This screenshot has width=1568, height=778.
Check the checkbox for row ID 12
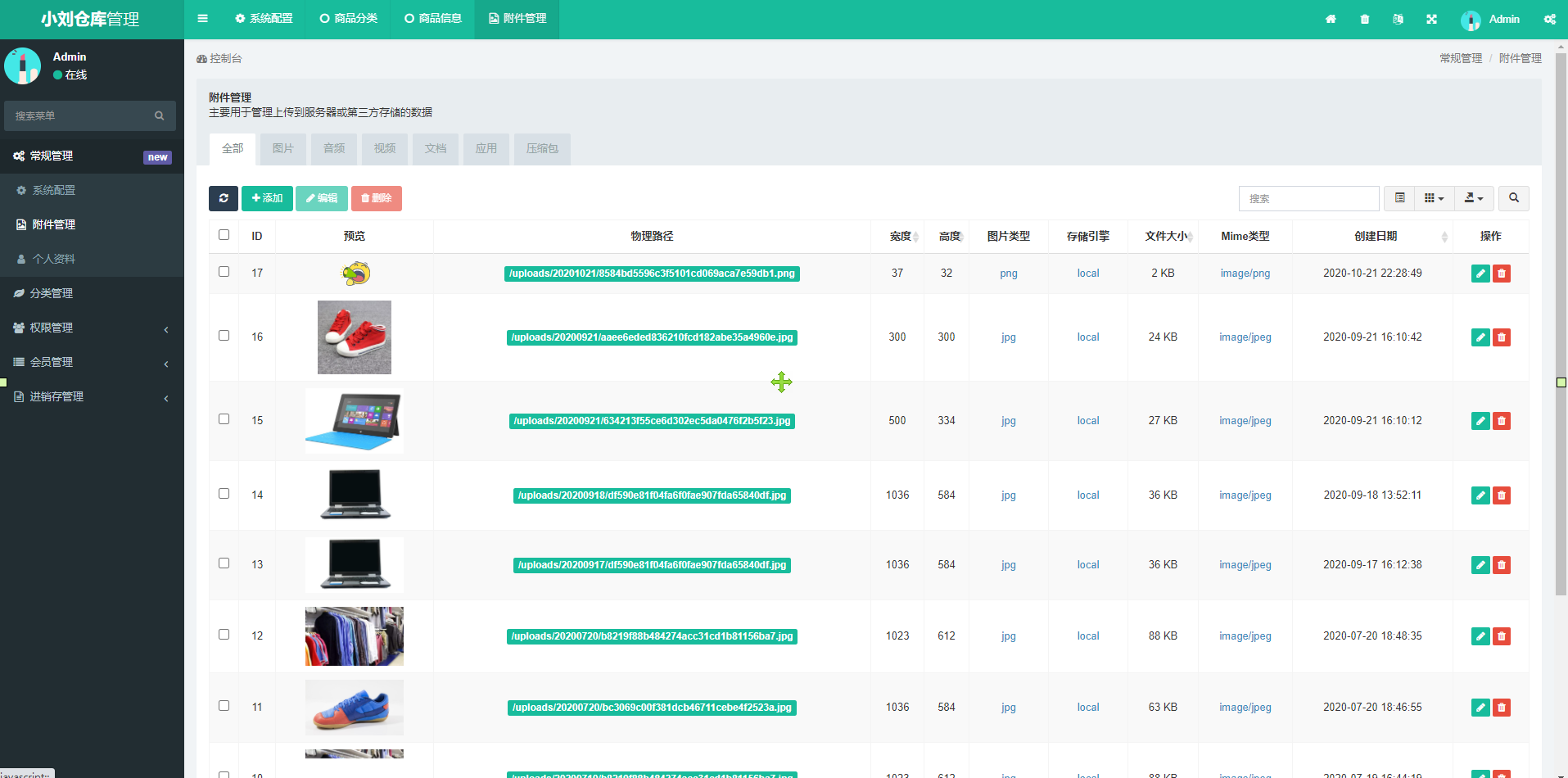[x=224, y=635]
